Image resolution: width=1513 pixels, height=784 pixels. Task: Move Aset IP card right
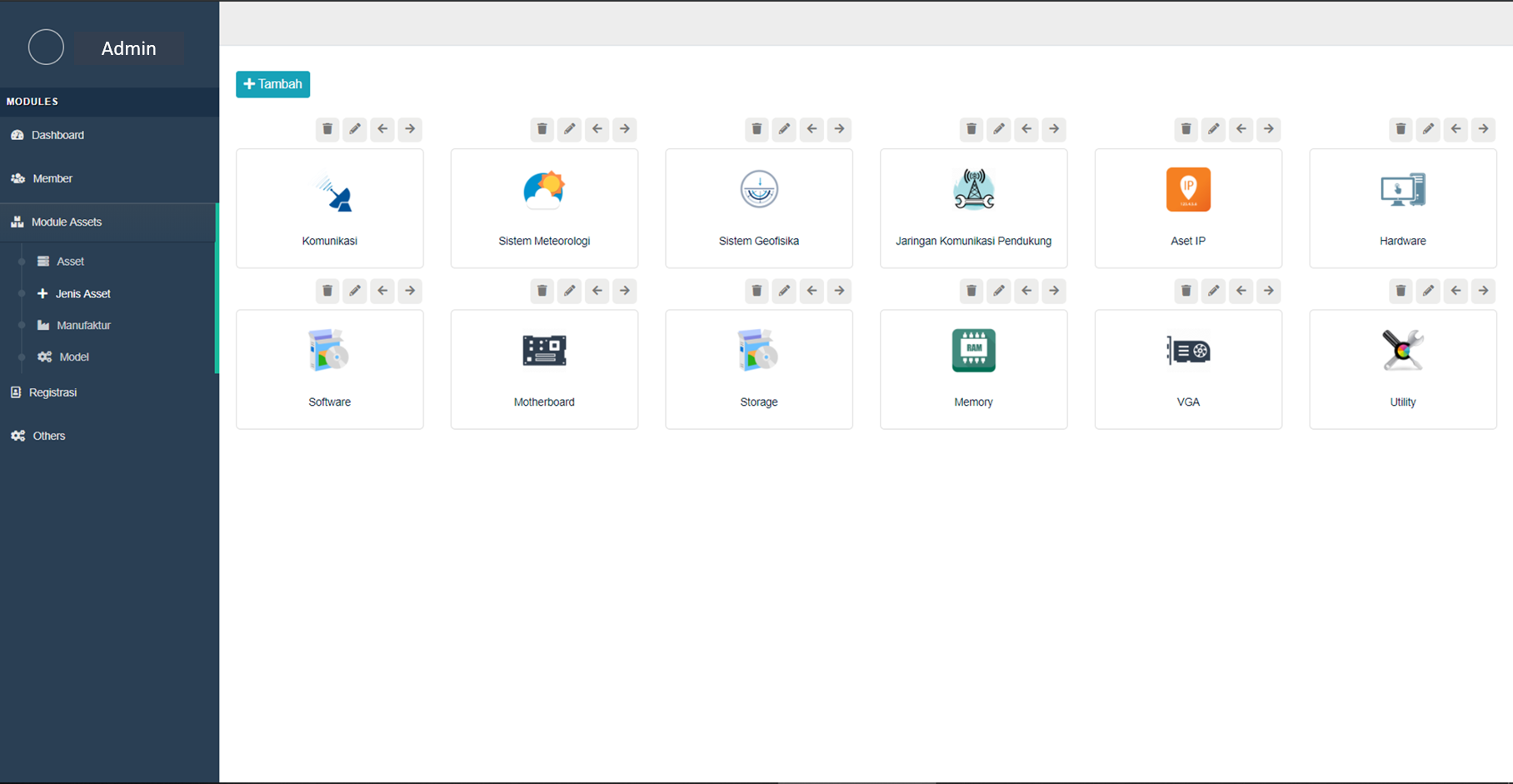tap(1268, 129)
